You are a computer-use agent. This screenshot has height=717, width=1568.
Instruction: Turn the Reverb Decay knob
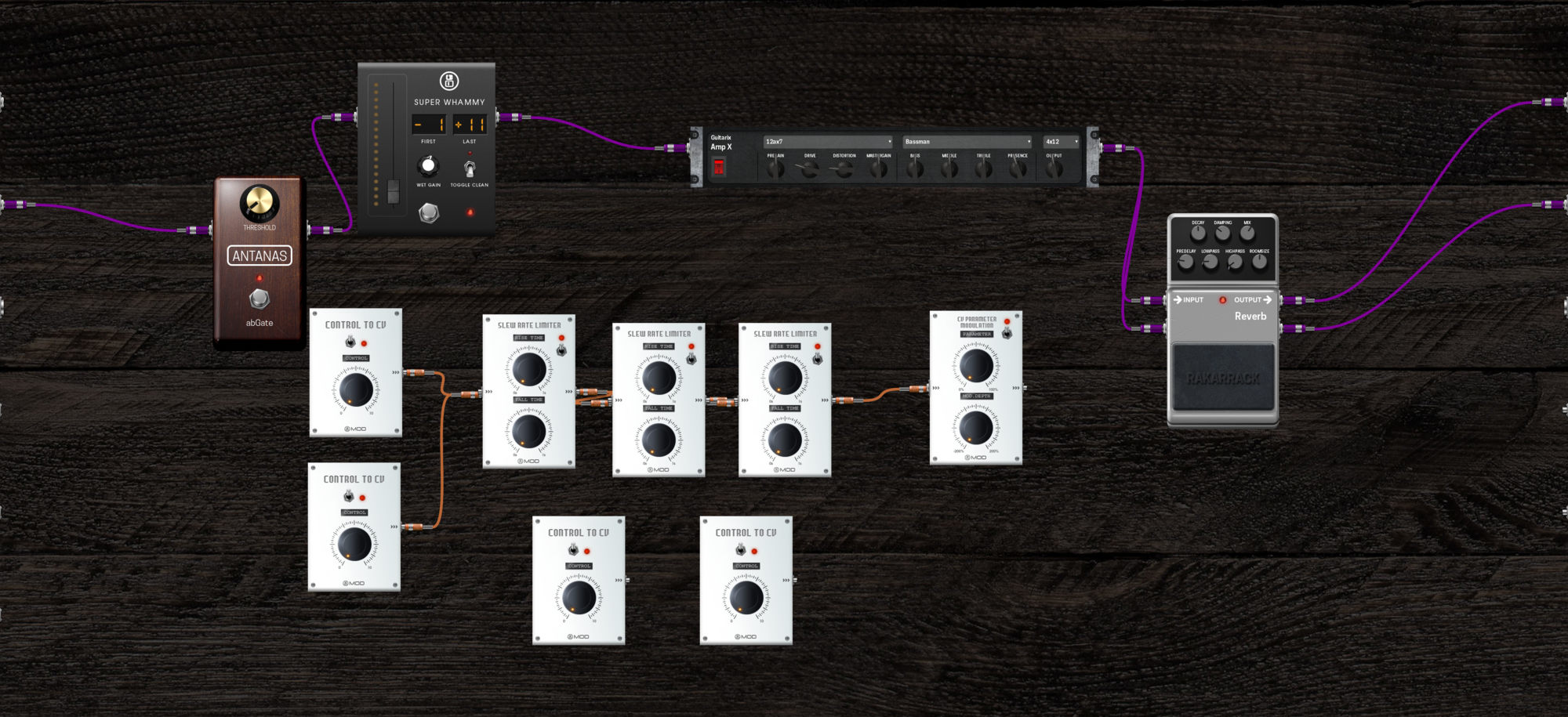click(x=1198, y=233)
